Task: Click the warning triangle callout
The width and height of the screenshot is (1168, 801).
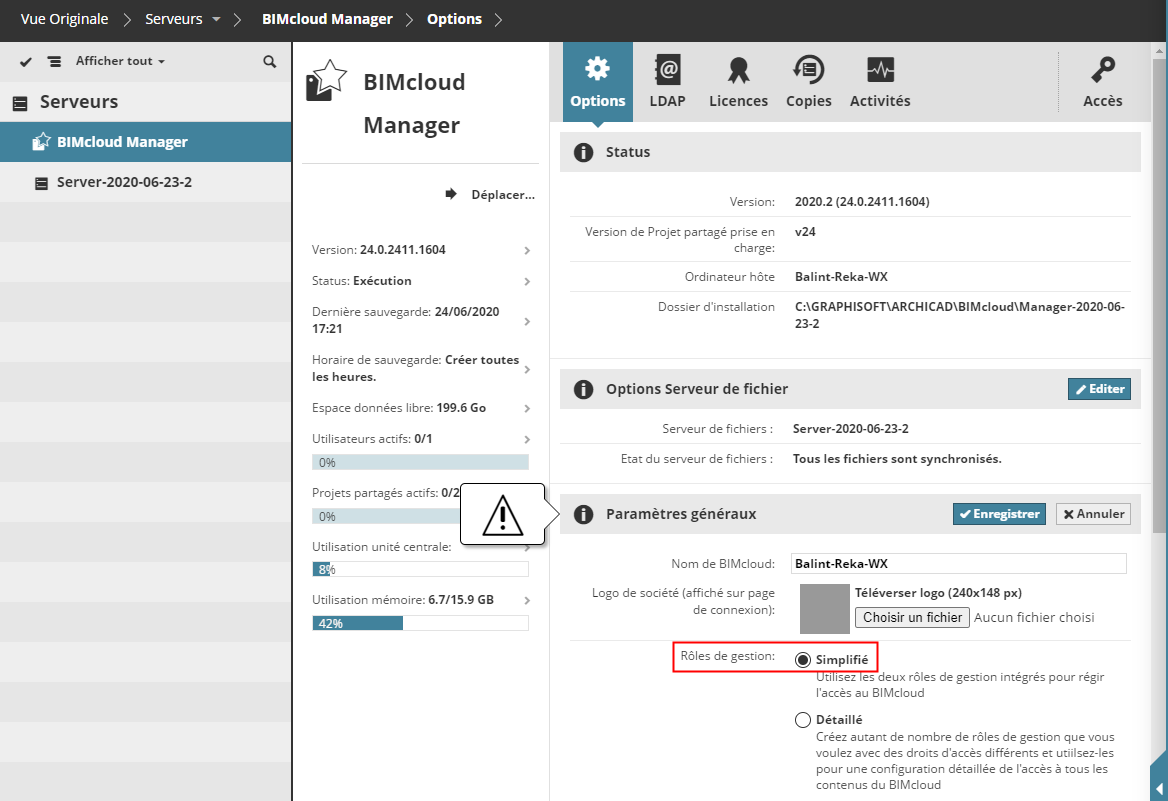Action: pyautogui.click(x=503, y=514)
